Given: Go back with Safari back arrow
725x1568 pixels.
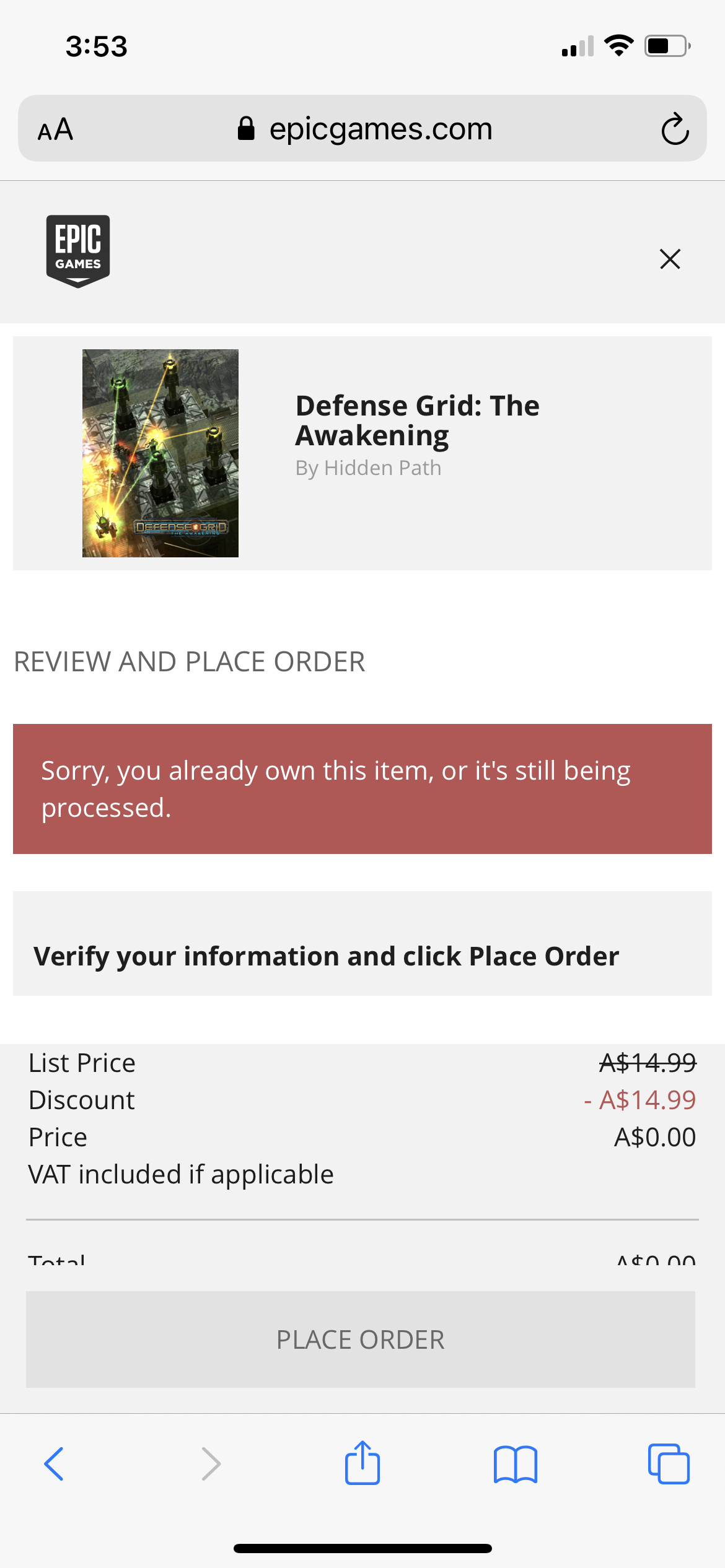Looking at the screenshot, I should [55, 1464].
